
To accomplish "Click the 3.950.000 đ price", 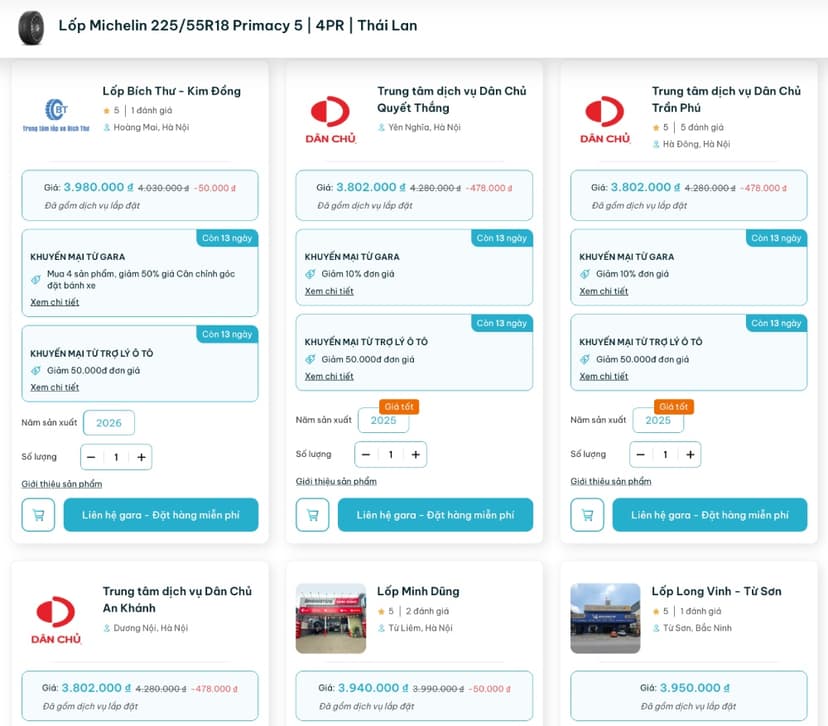I will coord(695,688).
